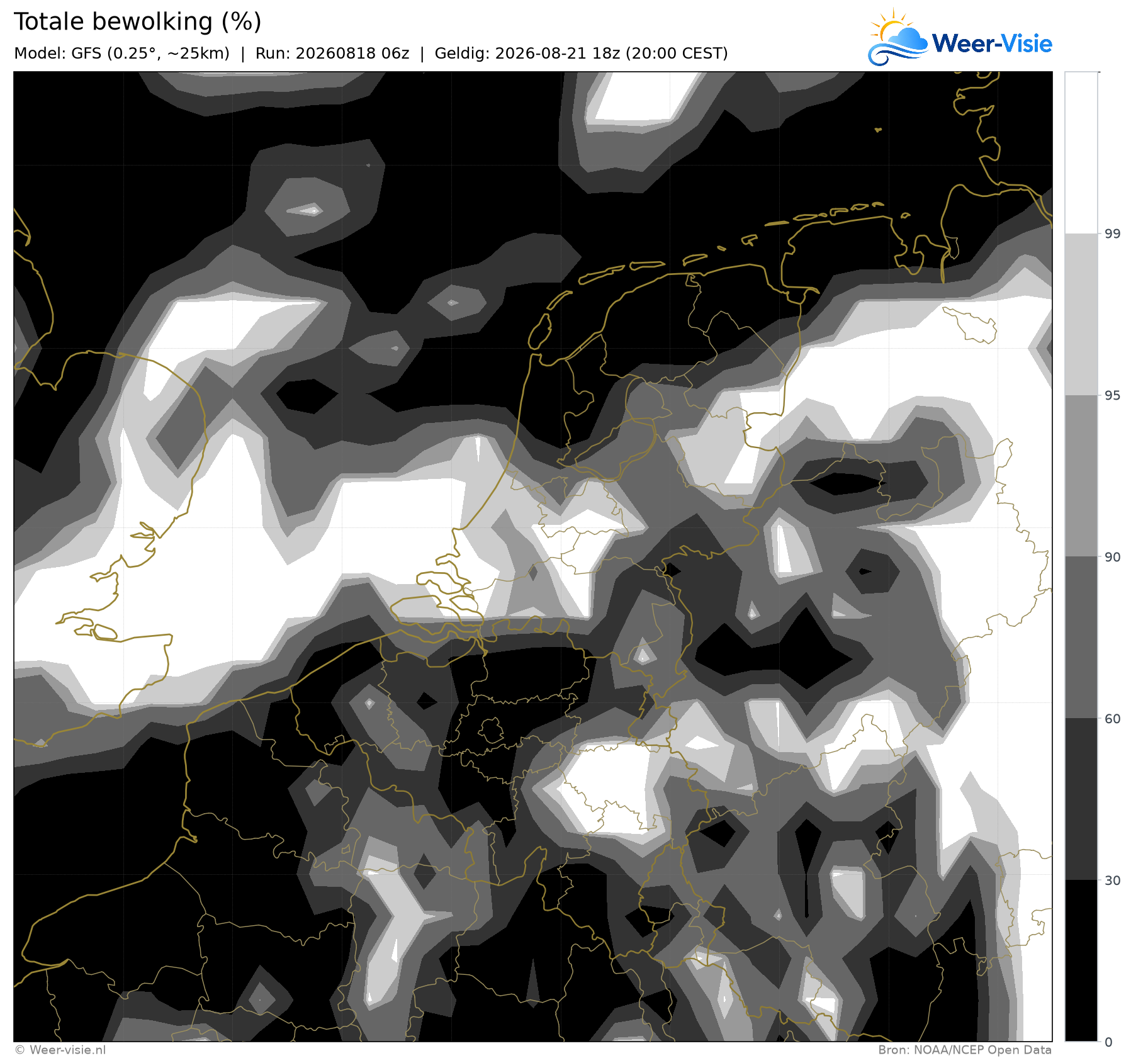Select the white 99-100% colorbar segment

point(1081,152)
